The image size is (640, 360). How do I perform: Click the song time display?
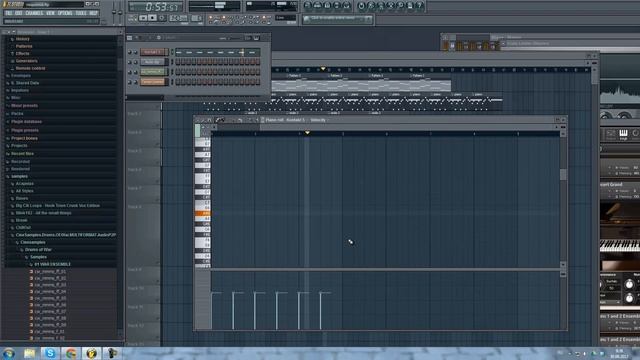pos(155,7)
